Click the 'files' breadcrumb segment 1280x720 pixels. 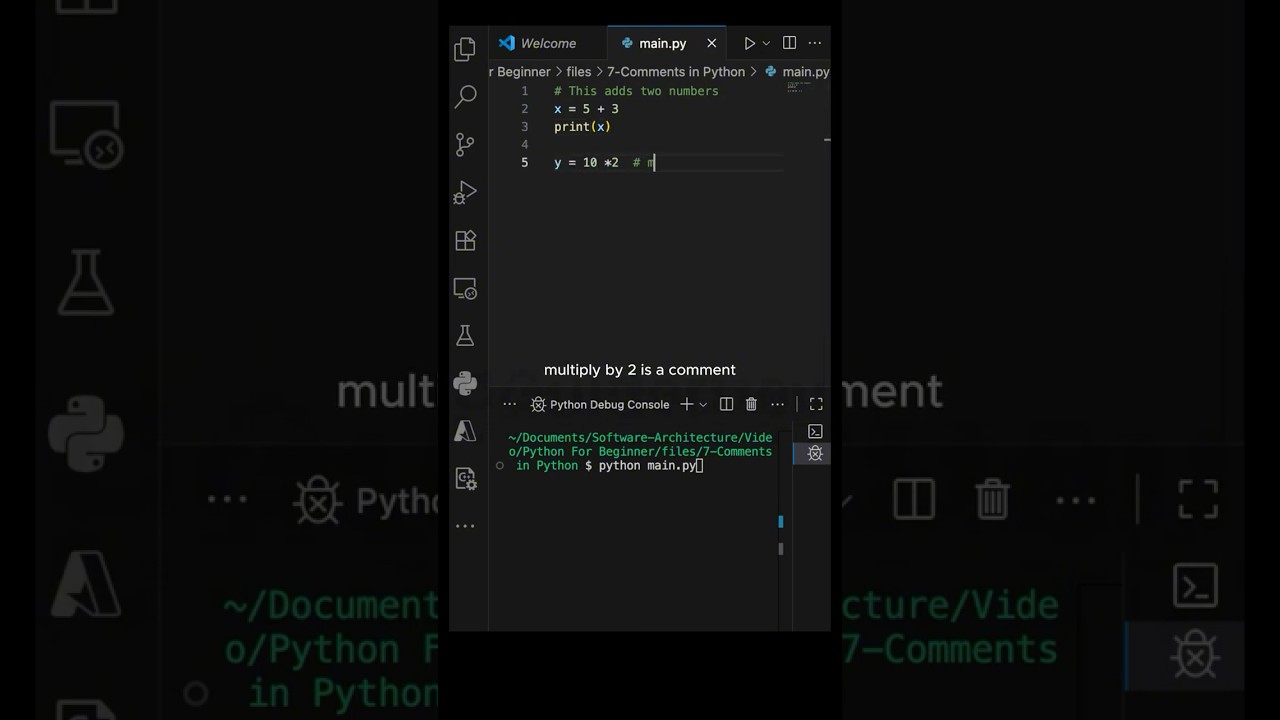coord(579,72)
